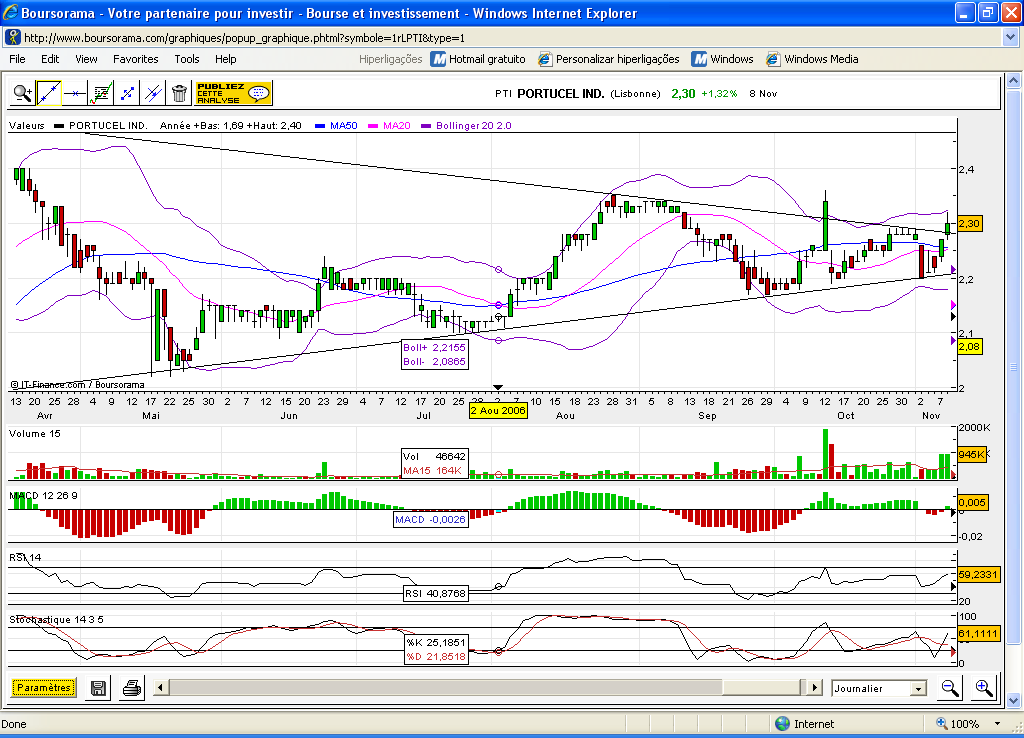Click the MACD 12 26 9 panel title
The image size is (1024, 738).
(x=43, y=496)
